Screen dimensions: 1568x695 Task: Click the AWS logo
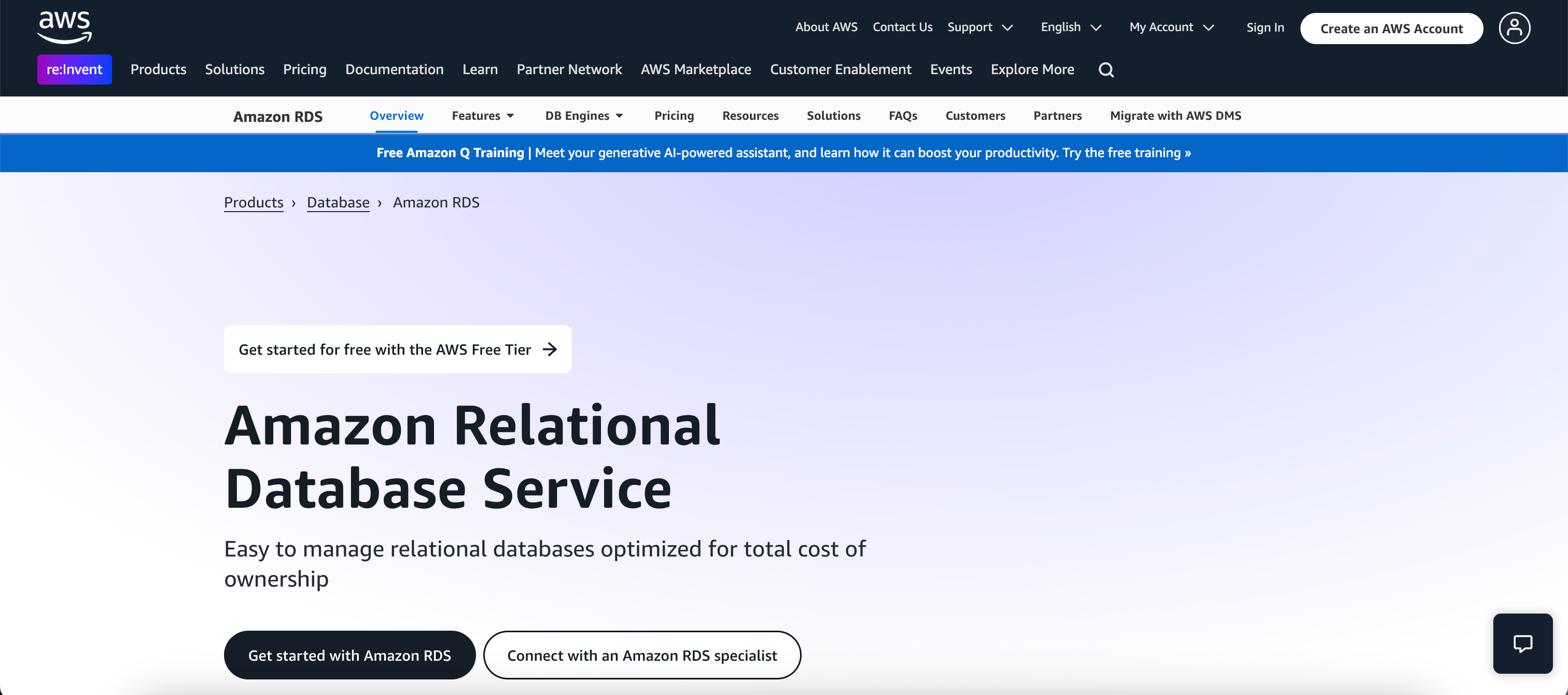click(x=64, y=27)
